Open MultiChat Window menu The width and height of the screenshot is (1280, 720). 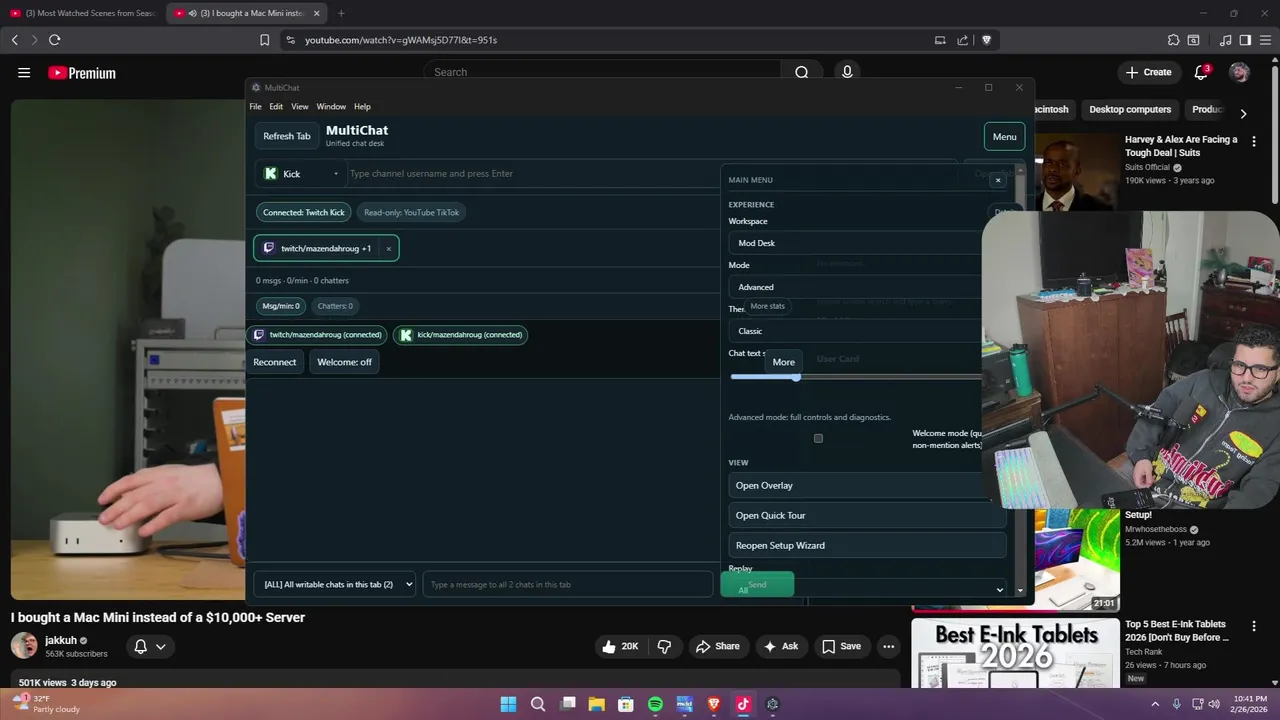pos(331,106)
